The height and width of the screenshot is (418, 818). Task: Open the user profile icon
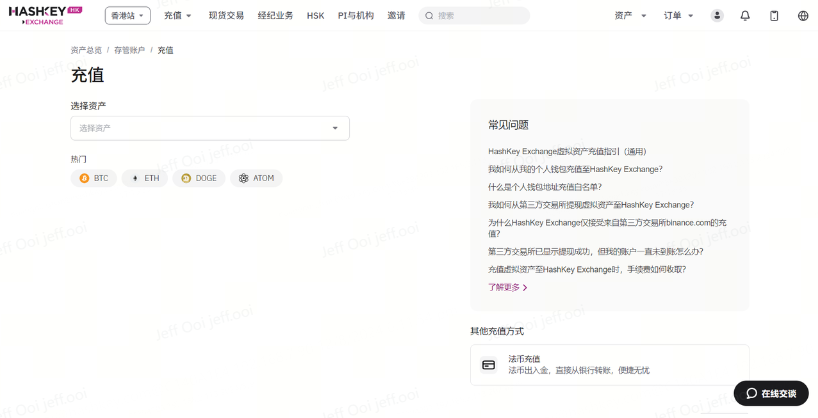point(717,16)
